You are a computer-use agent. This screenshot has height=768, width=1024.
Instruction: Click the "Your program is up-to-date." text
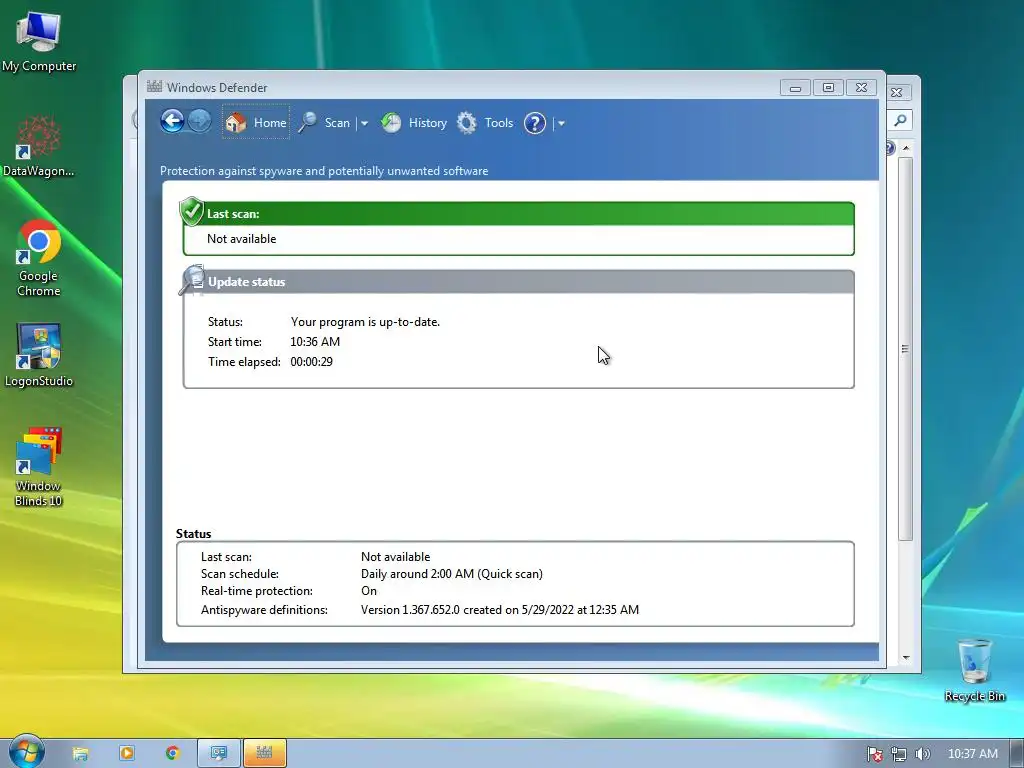pyautogui.click(x=365, y=322)
